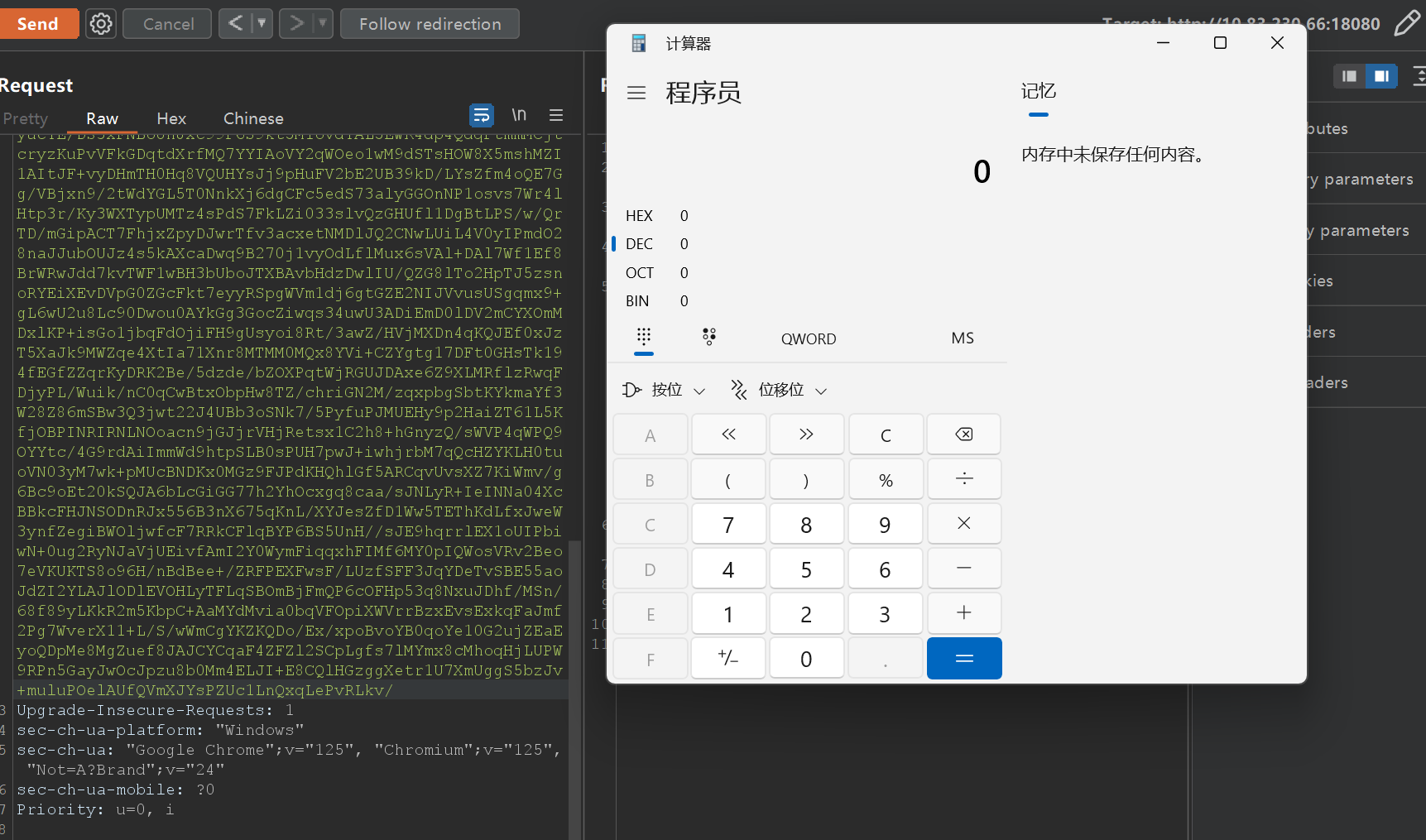Switch to the bit toggling keypad icon

709,338
